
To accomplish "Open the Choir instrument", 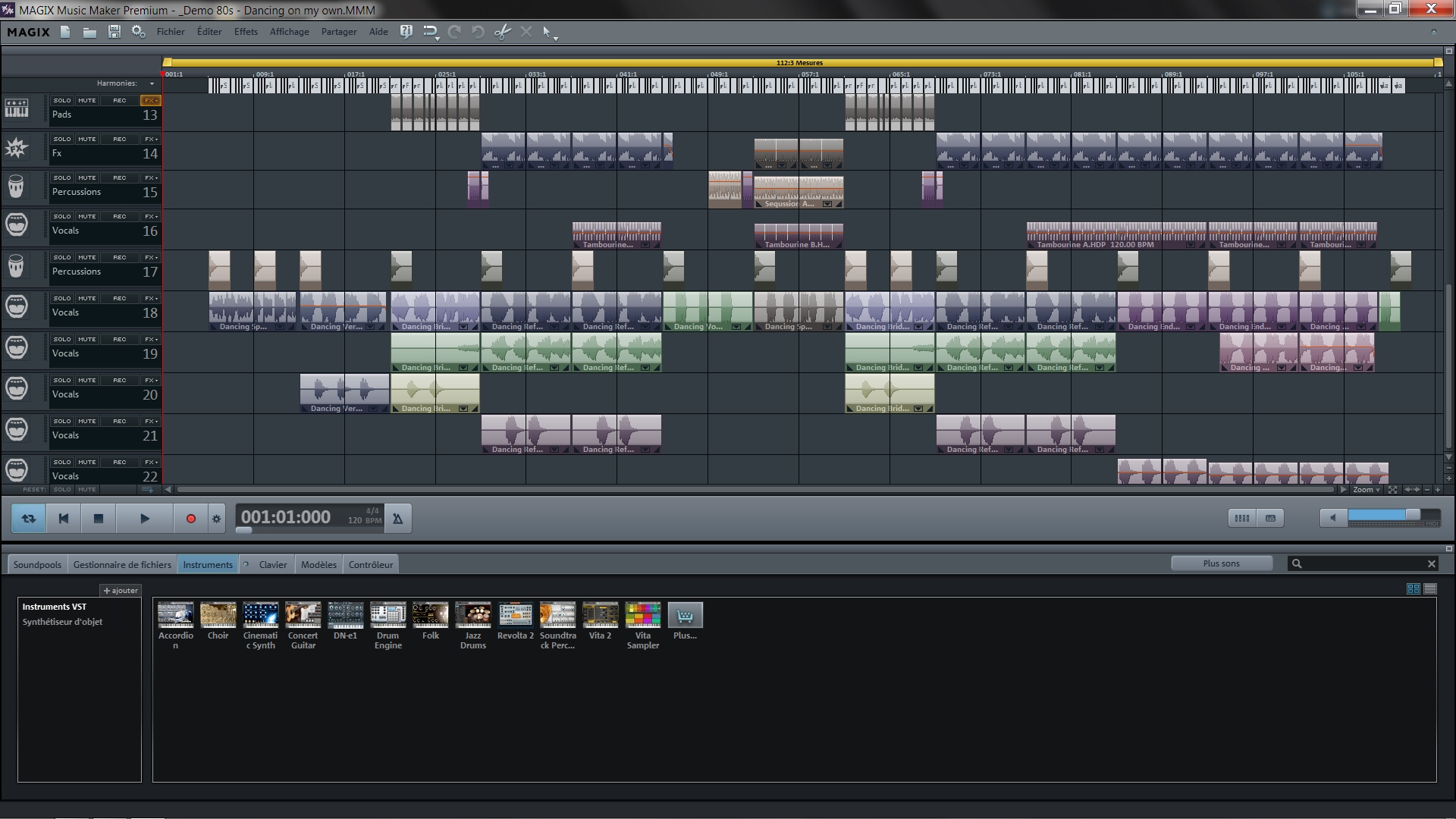I will pos(218,616).
